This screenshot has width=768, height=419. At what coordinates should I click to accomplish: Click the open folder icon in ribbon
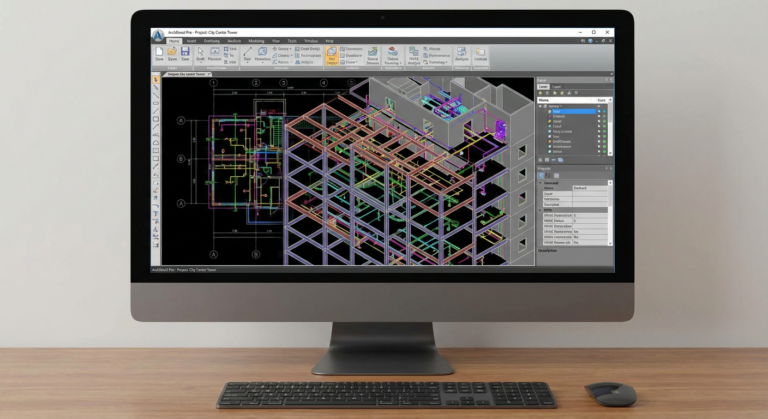coord(172,51)
